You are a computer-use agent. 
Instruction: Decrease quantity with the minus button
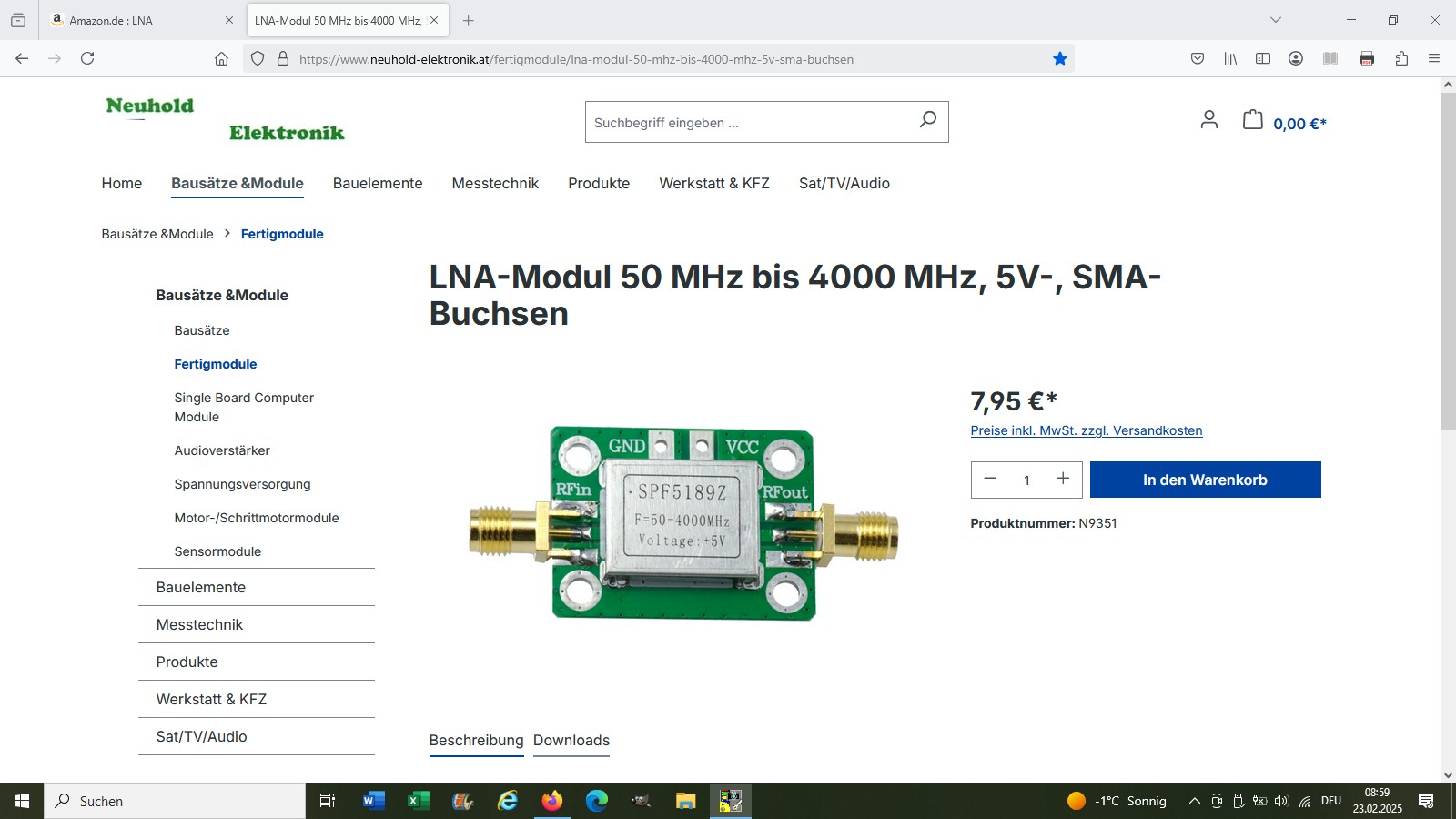click(990, 479)
